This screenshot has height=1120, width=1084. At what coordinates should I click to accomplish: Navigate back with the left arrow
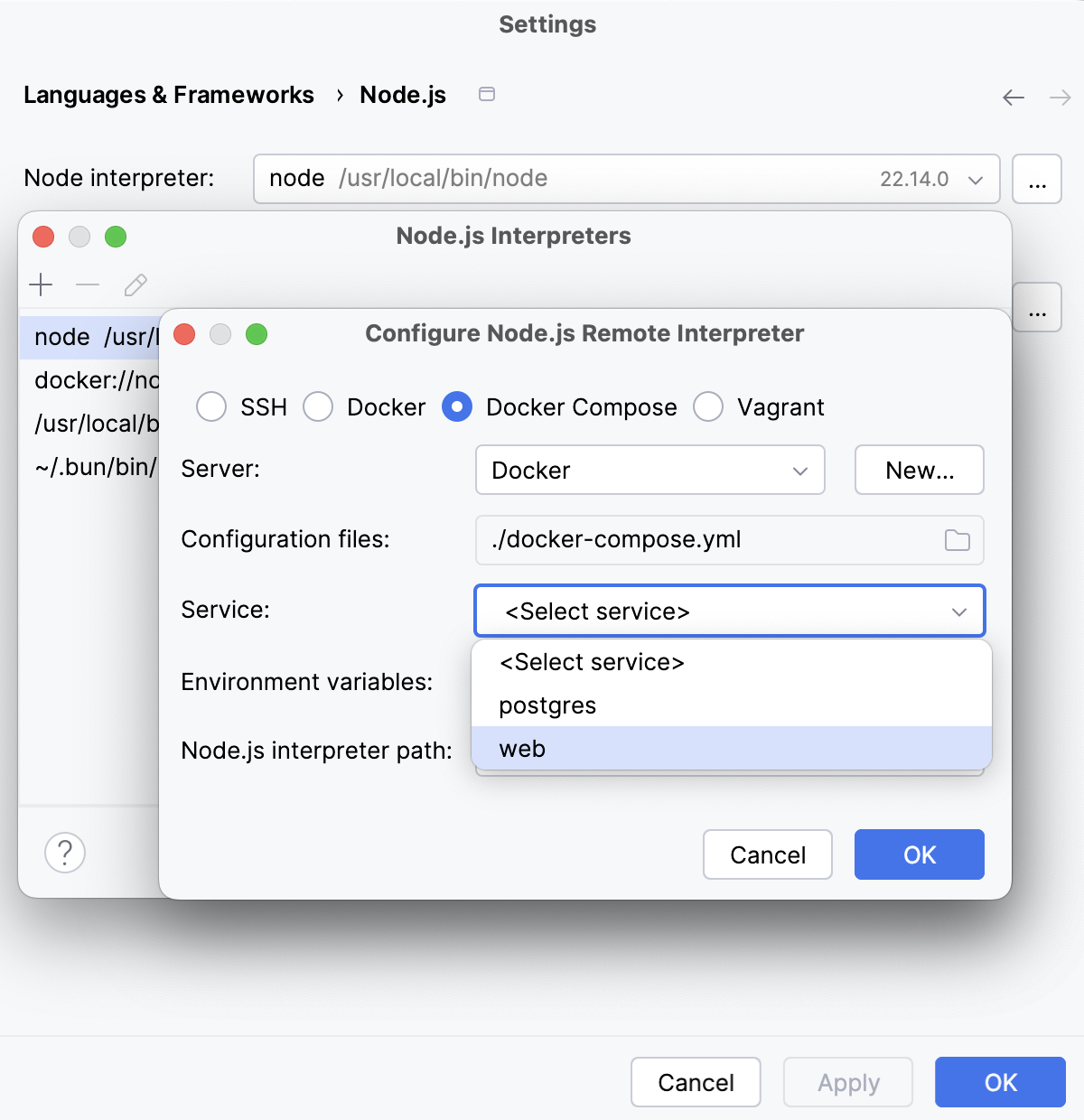tap(1013, 97)
